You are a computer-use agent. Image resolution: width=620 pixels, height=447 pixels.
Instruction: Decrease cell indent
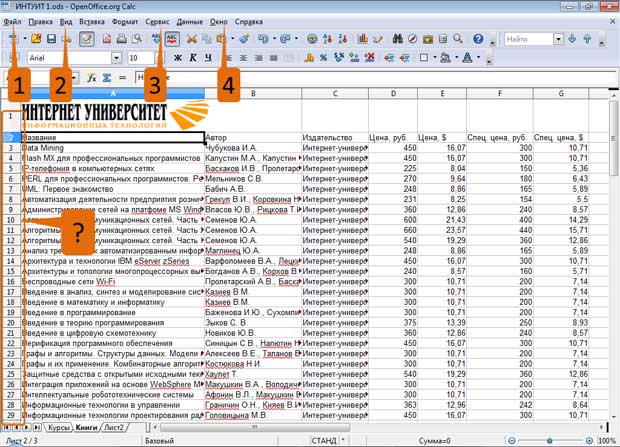[389, 58]
